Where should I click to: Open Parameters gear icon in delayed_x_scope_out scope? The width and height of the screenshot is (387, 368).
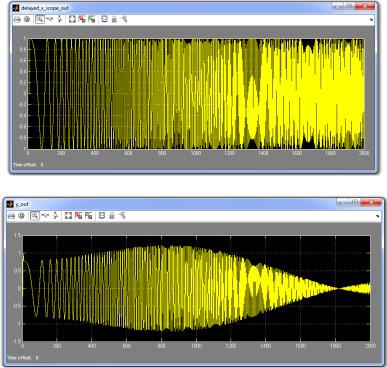click(x=27, y=19)
